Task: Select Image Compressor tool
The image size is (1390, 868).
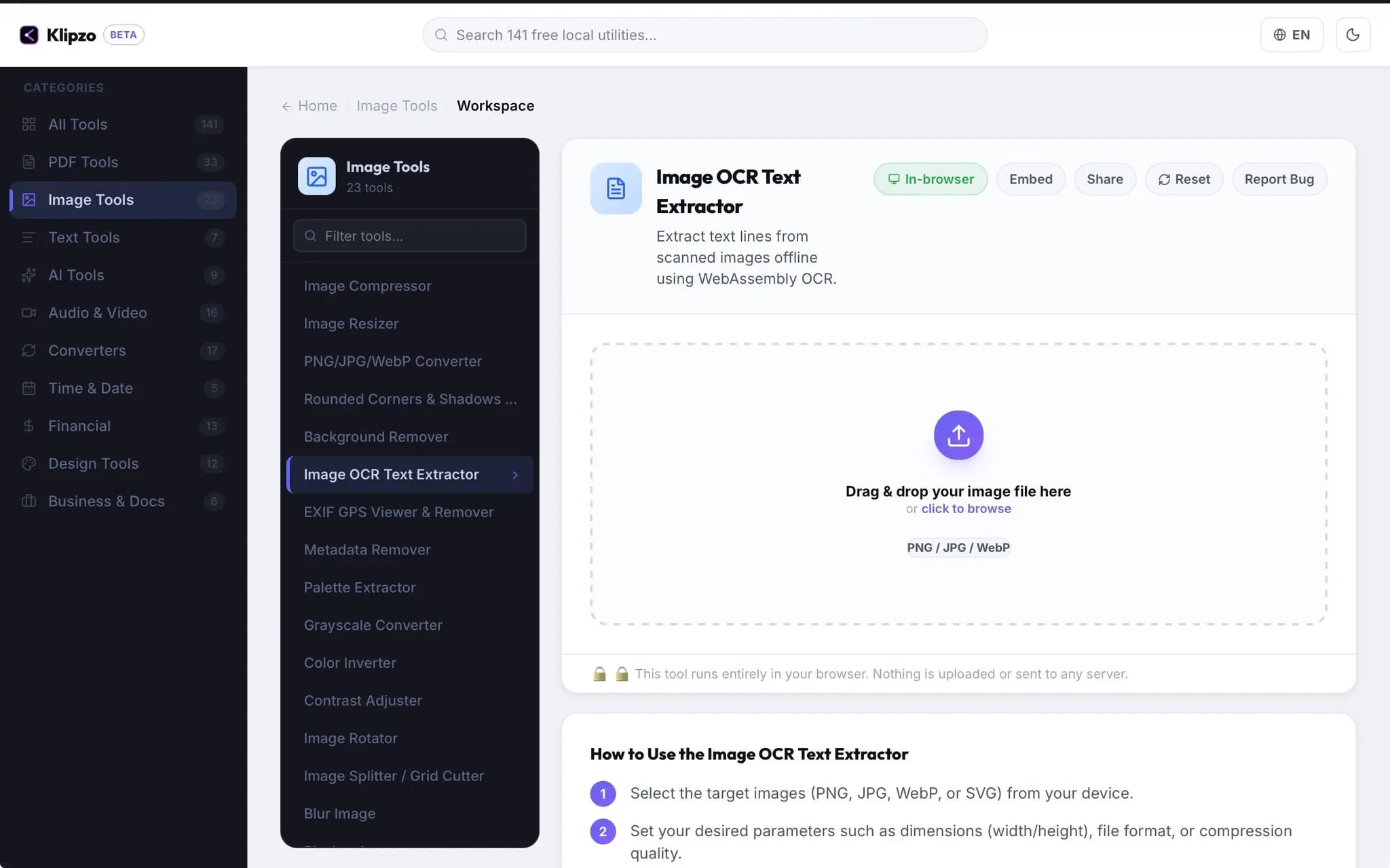Action: click(409, 286)
